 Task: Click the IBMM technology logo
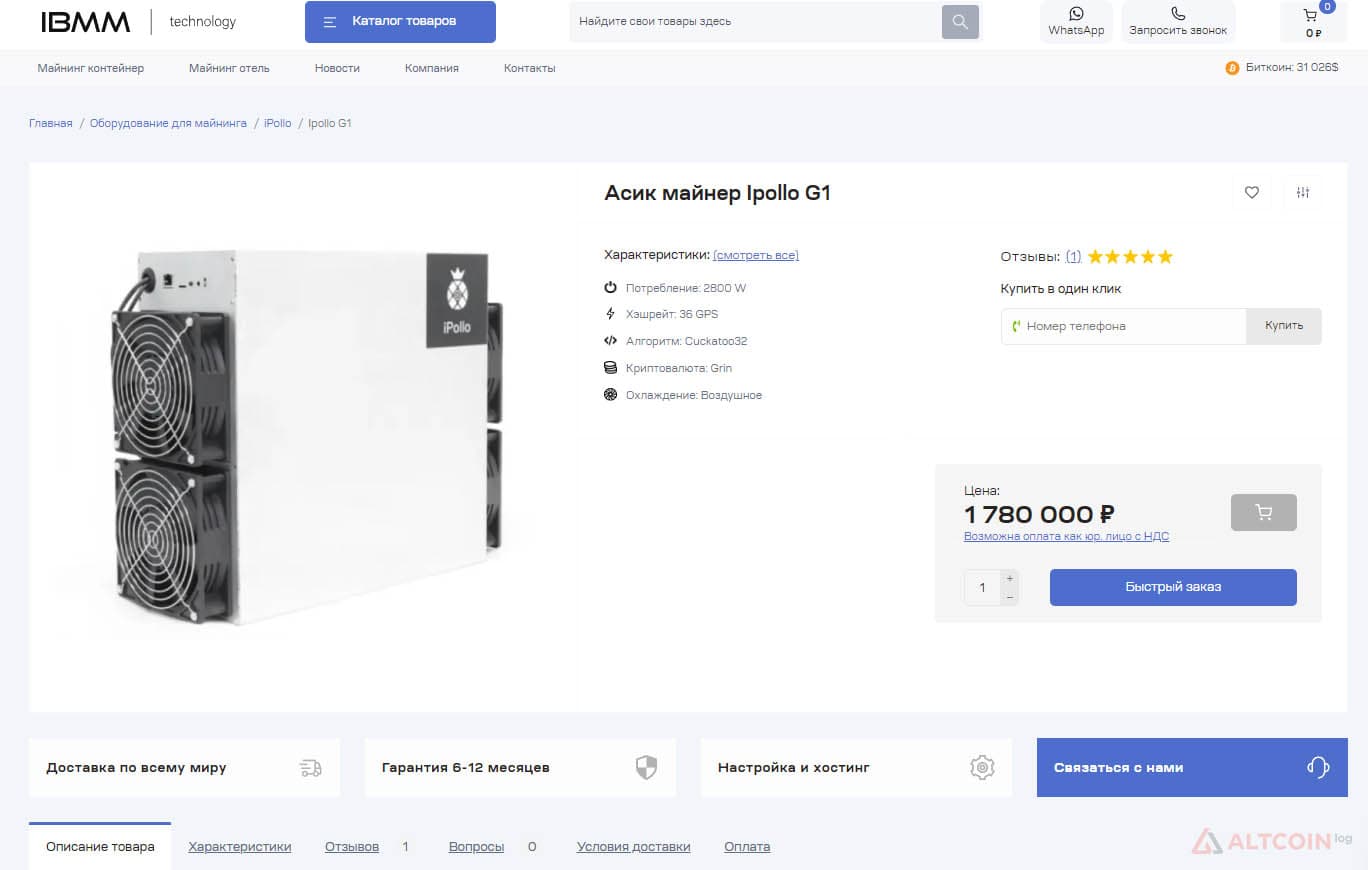[138, 22]
